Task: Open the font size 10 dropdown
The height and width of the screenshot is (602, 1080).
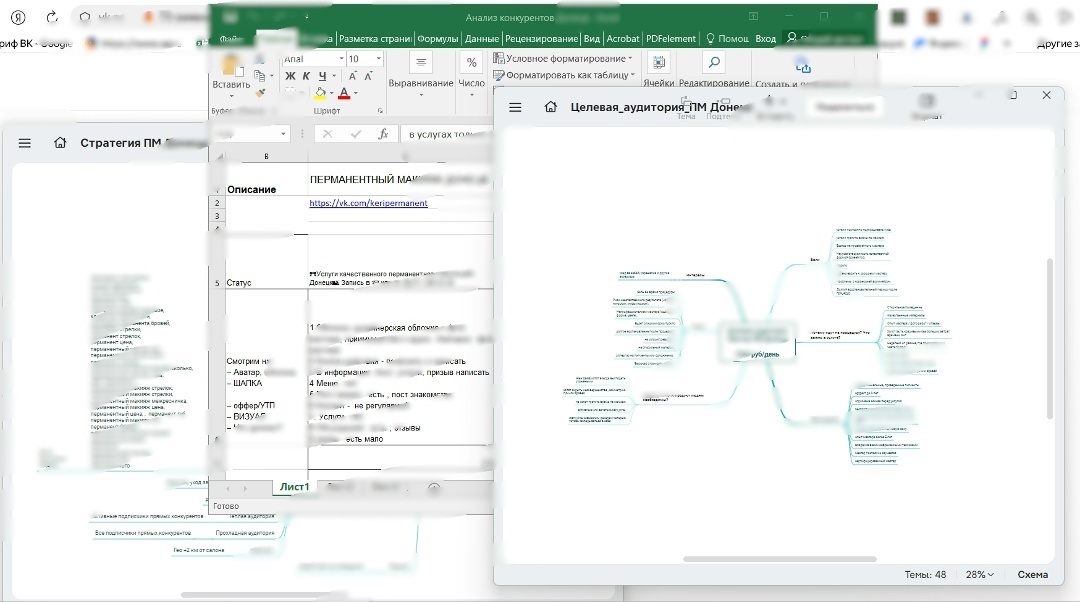Action: [378, 59]
